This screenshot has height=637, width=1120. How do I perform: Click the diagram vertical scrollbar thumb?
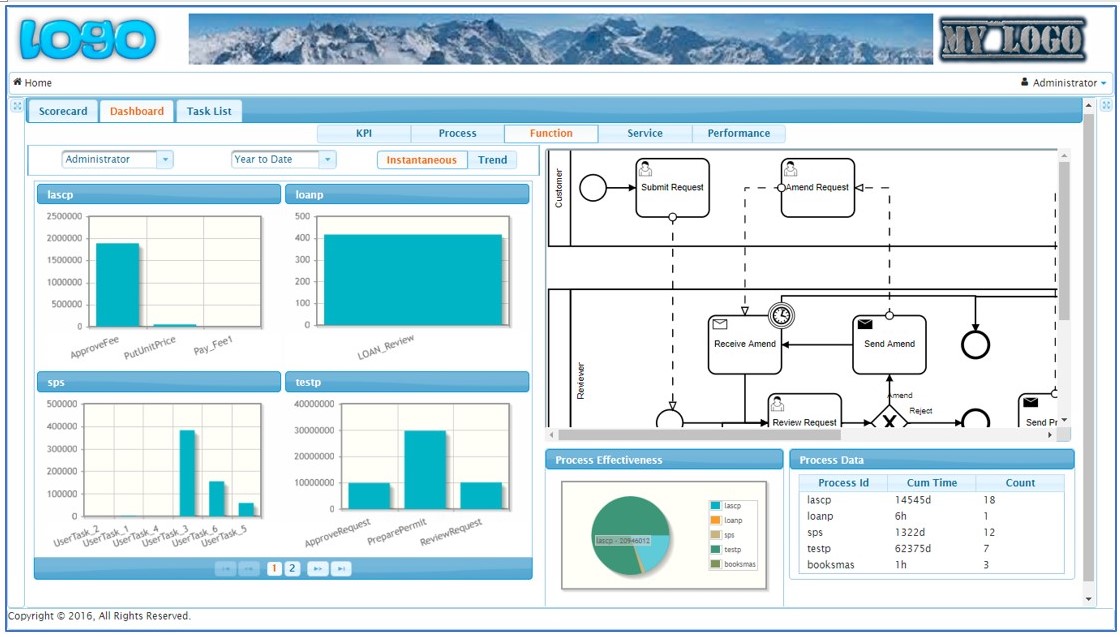tap(1064, 241)
